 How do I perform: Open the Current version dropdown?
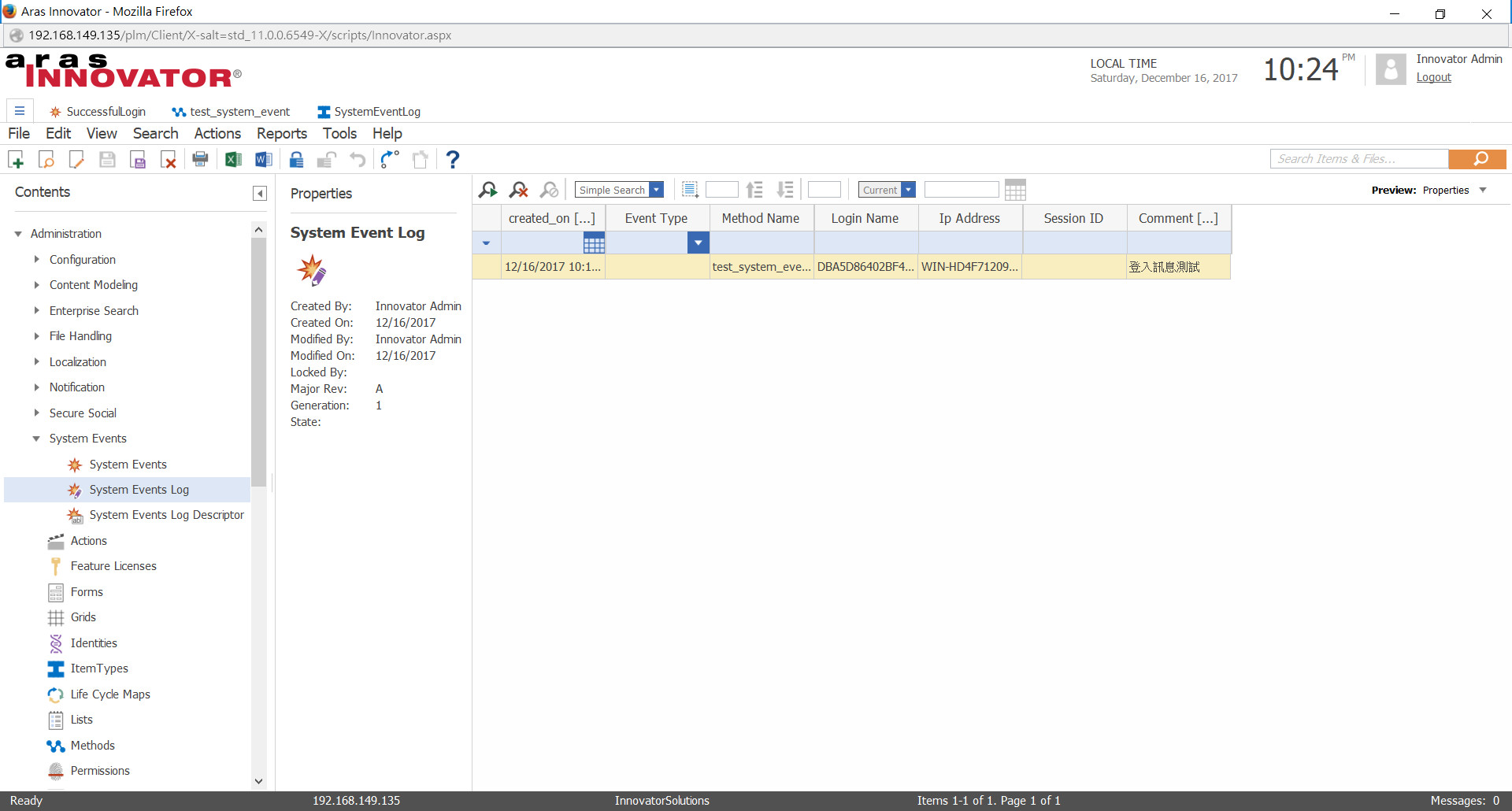(908, 190)
